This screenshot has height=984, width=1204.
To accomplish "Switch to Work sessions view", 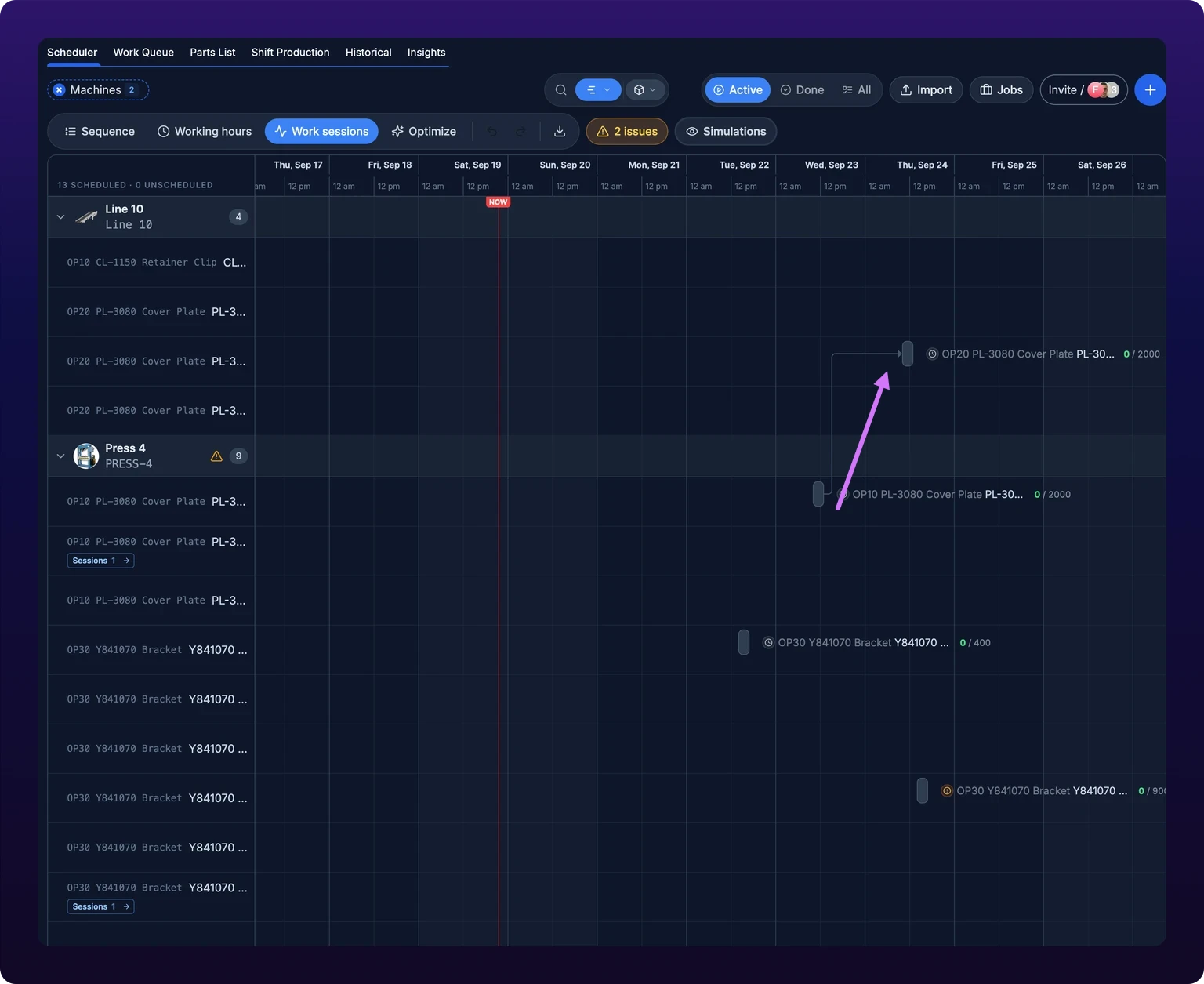I will click(x=321, y=132).
